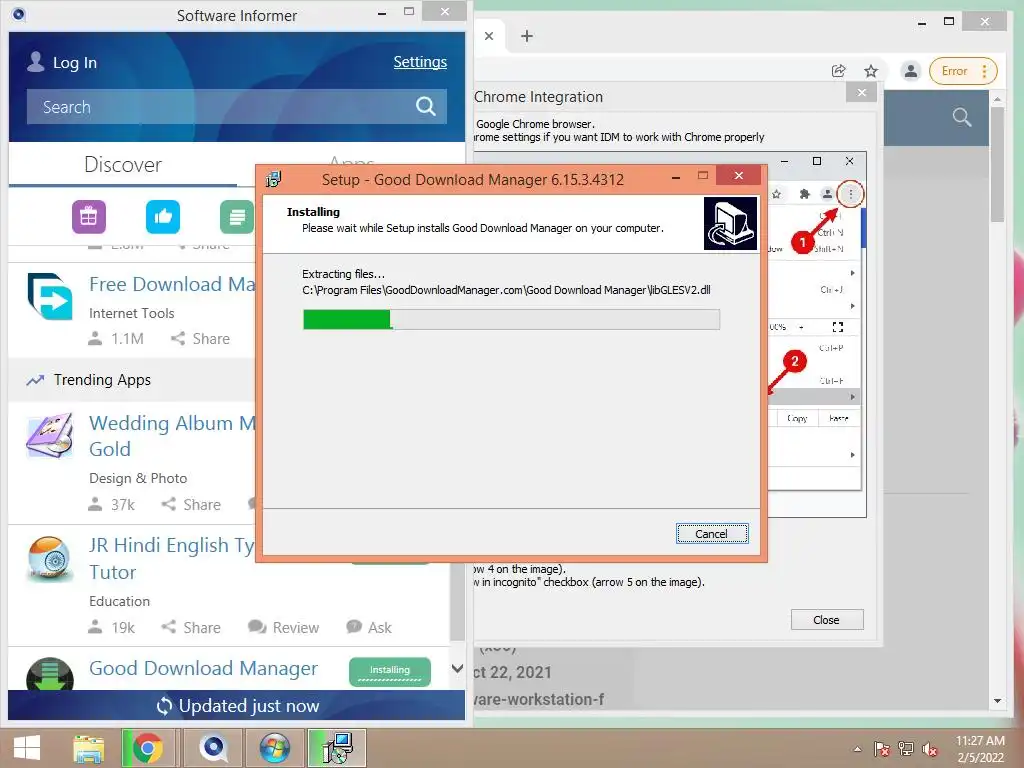
Task: Click the Error menu button in Chrome
Action: (963, 71)
